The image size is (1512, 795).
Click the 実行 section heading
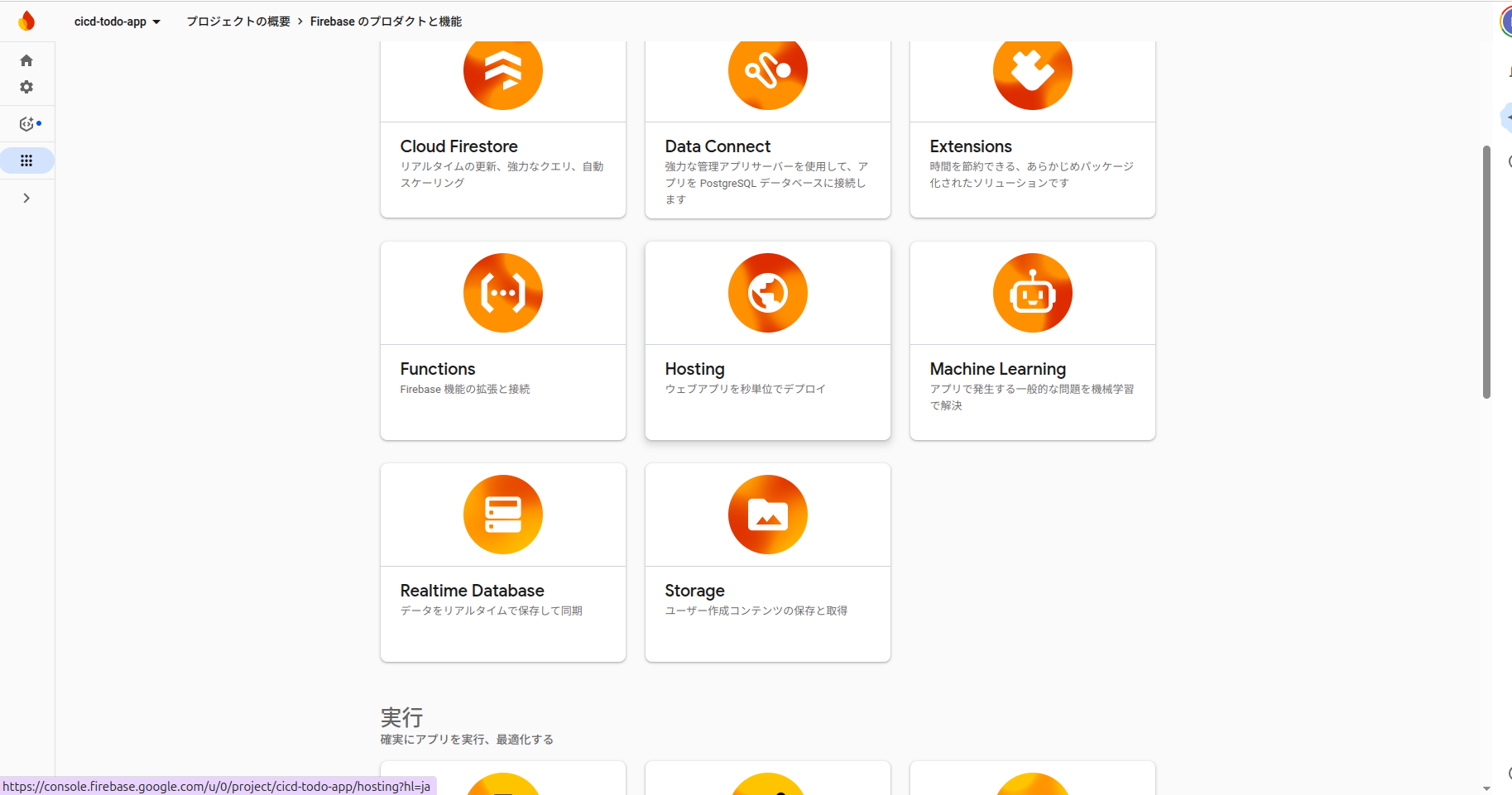tap(402, 717)
